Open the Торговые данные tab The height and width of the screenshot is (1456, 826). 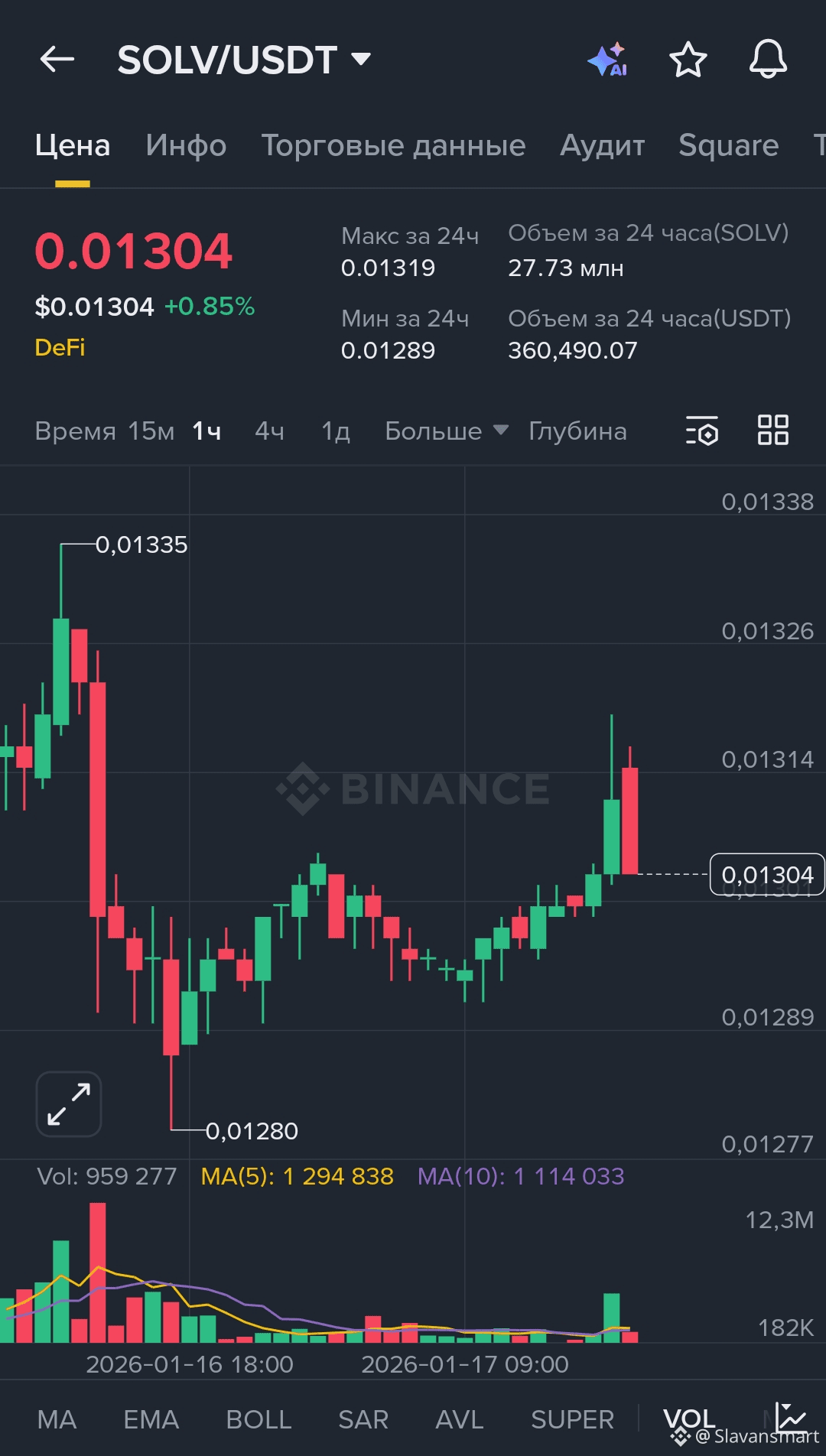pyautogui.click(x=393, y=145)
